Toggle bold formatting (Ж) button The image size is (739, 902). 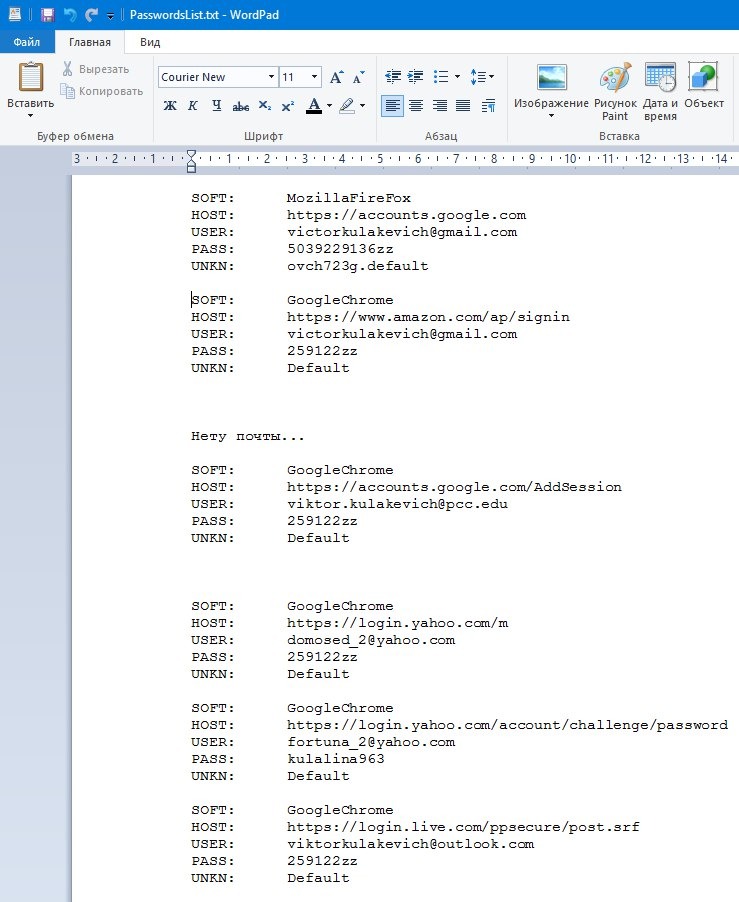click(170, 106)
